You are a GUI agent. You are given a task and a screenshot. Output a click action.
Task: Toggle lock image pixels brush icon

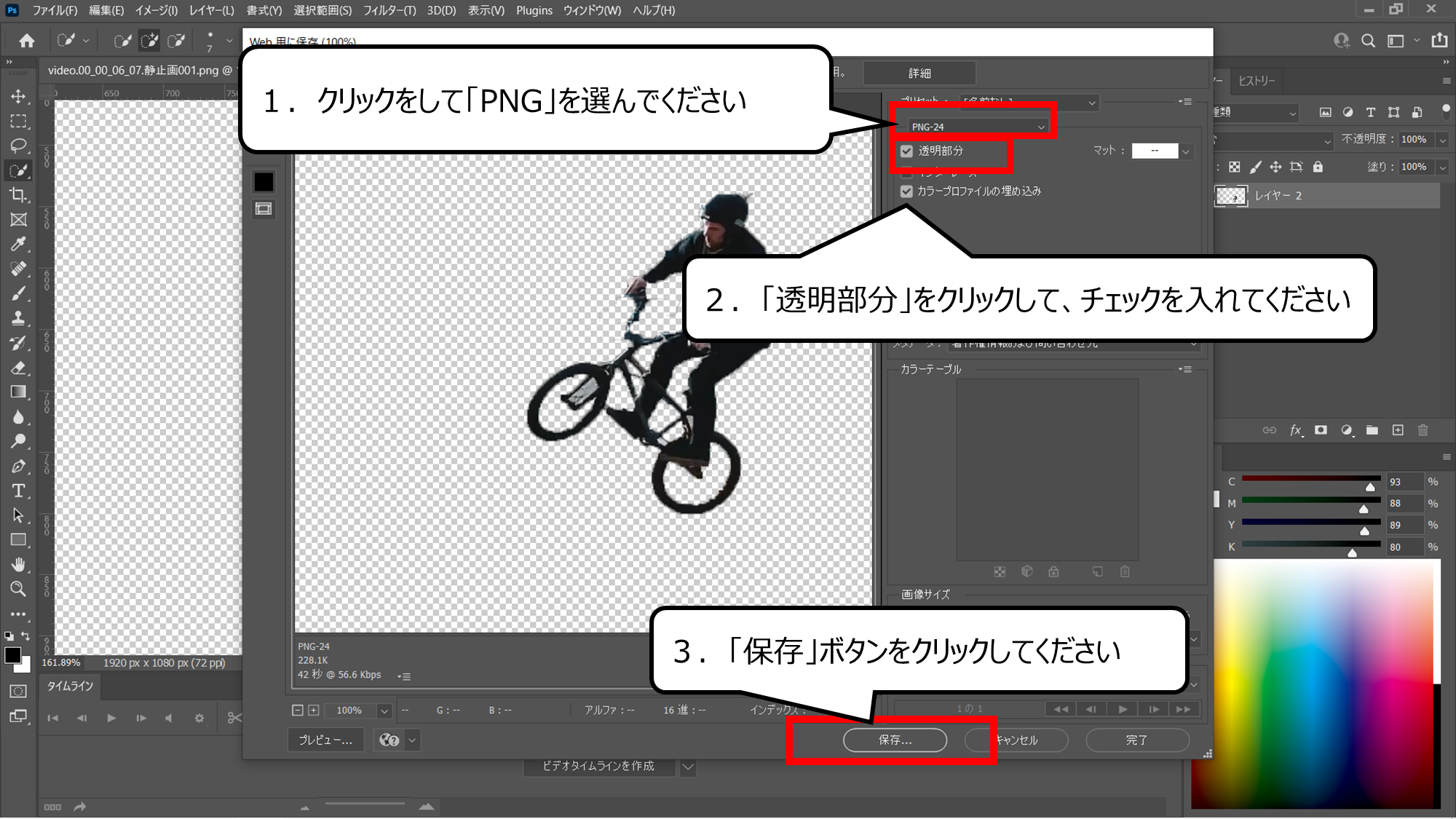coord(1255,167)
